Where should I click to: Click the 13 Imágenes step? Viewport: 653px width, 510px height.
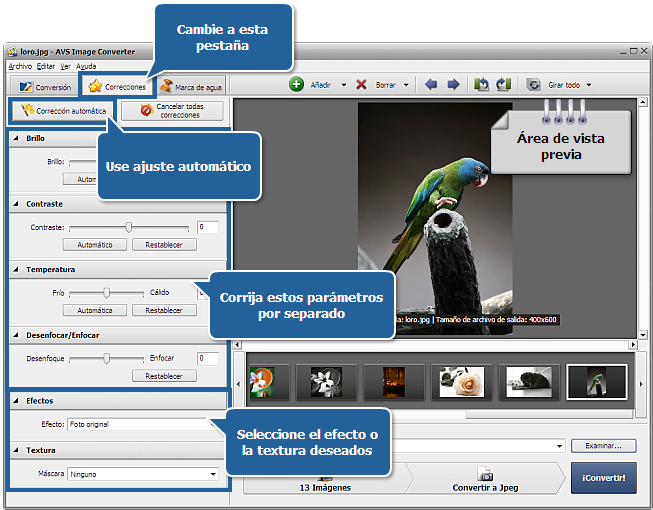[325, 478]
